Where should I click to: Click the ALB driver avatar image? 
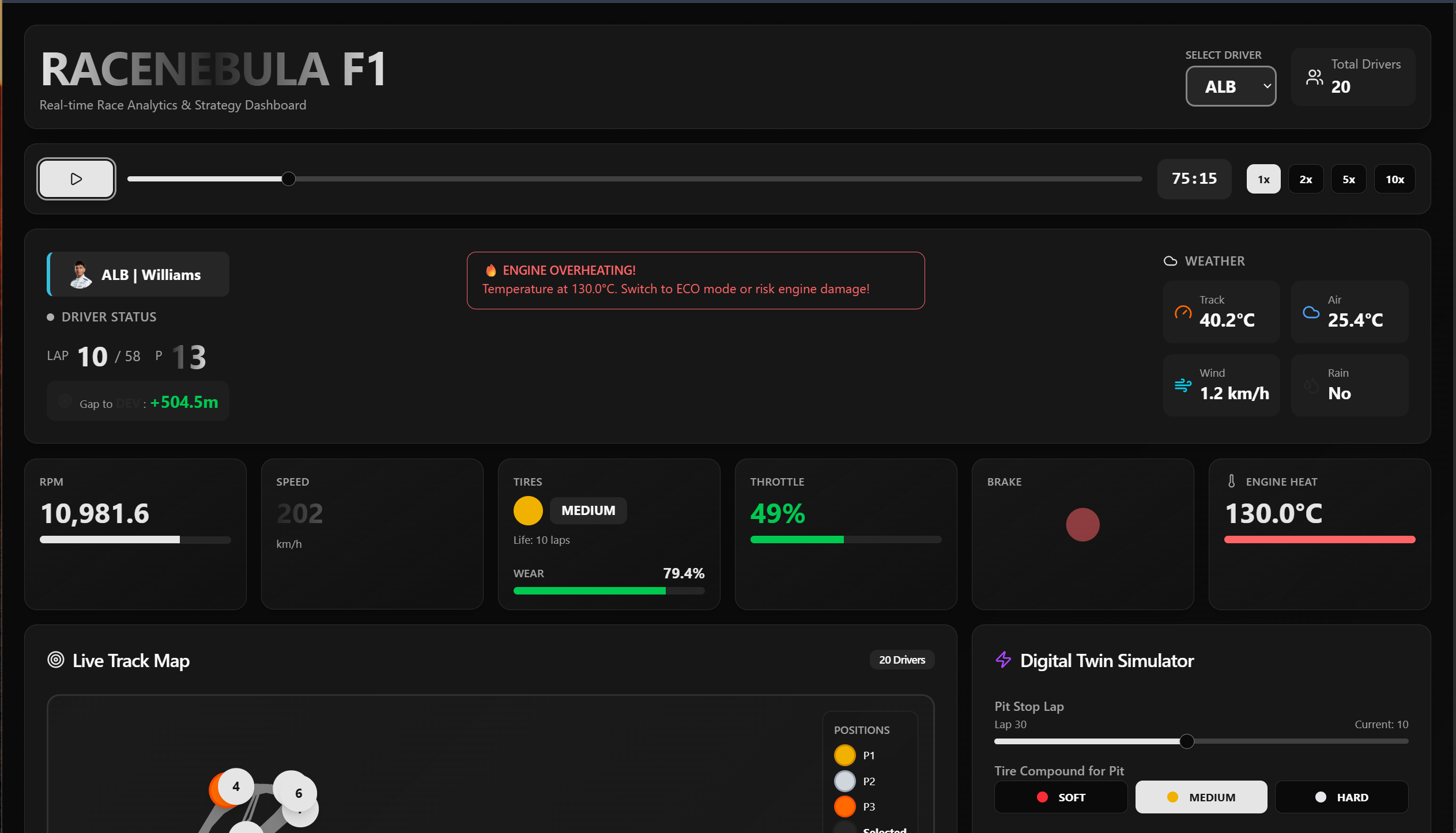point(80,274)
